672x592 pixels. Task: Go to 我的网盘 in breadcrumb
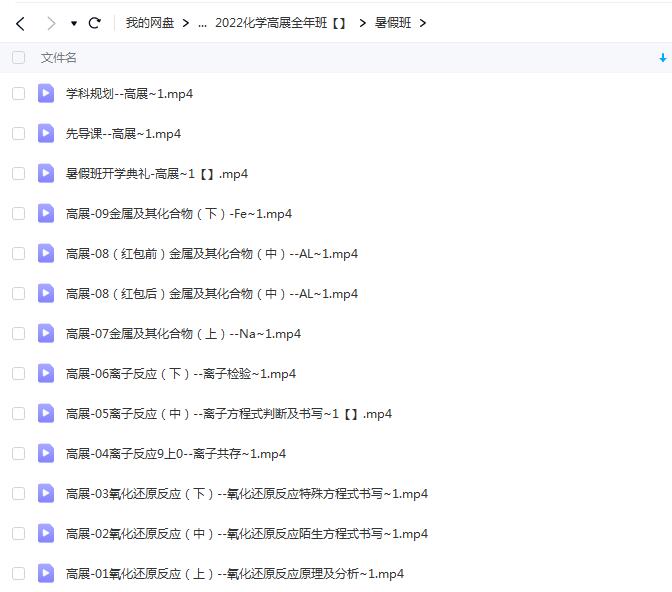(150, 23)
